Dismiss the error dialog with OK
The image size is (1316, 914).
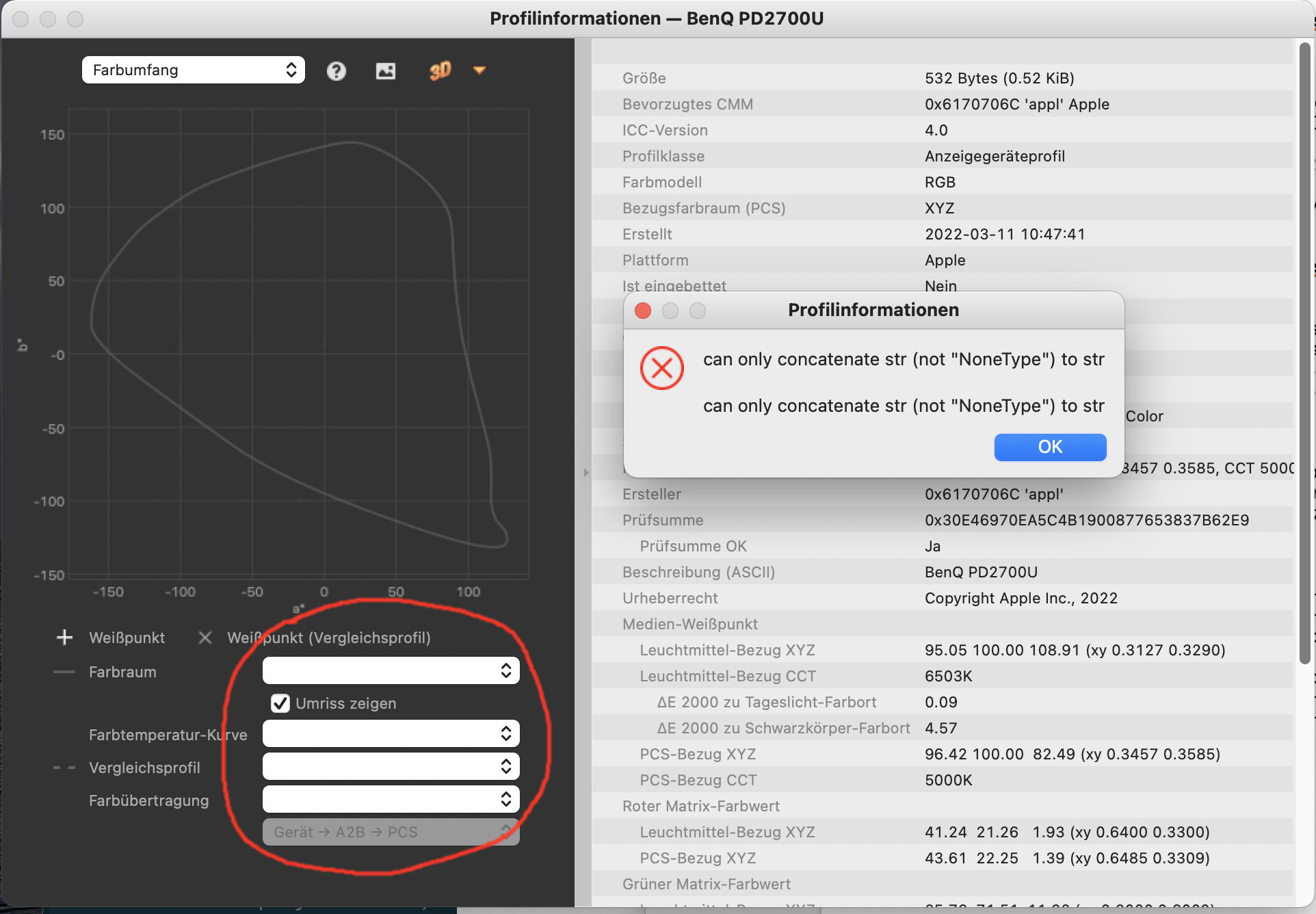click(1049, 447)
